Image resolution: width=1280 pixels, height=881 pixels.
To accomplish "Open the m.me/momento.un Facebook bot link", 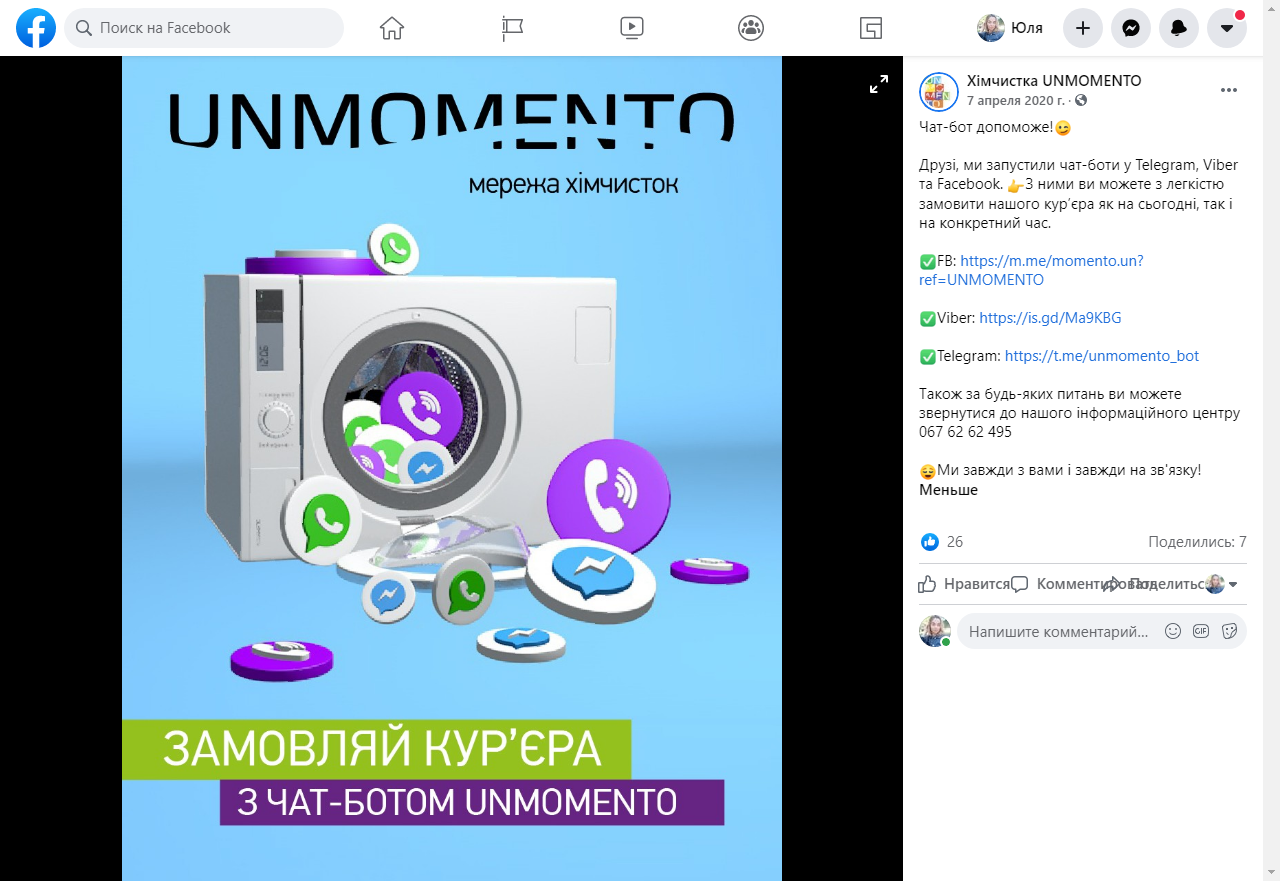I will [x=1031, y=270].
